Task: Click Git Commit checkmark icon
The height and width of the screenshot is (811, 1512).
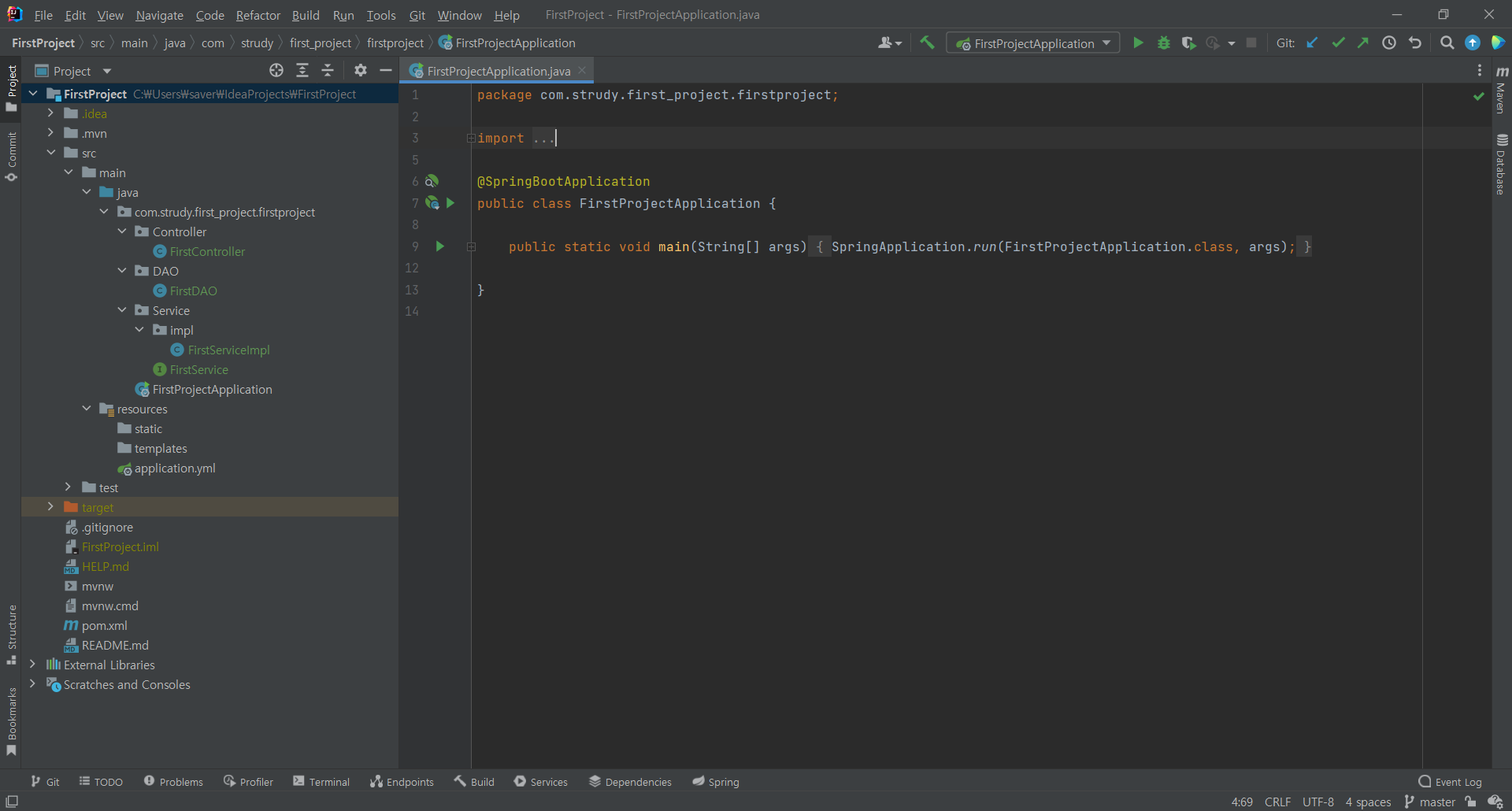Action: click(1338, 43)
